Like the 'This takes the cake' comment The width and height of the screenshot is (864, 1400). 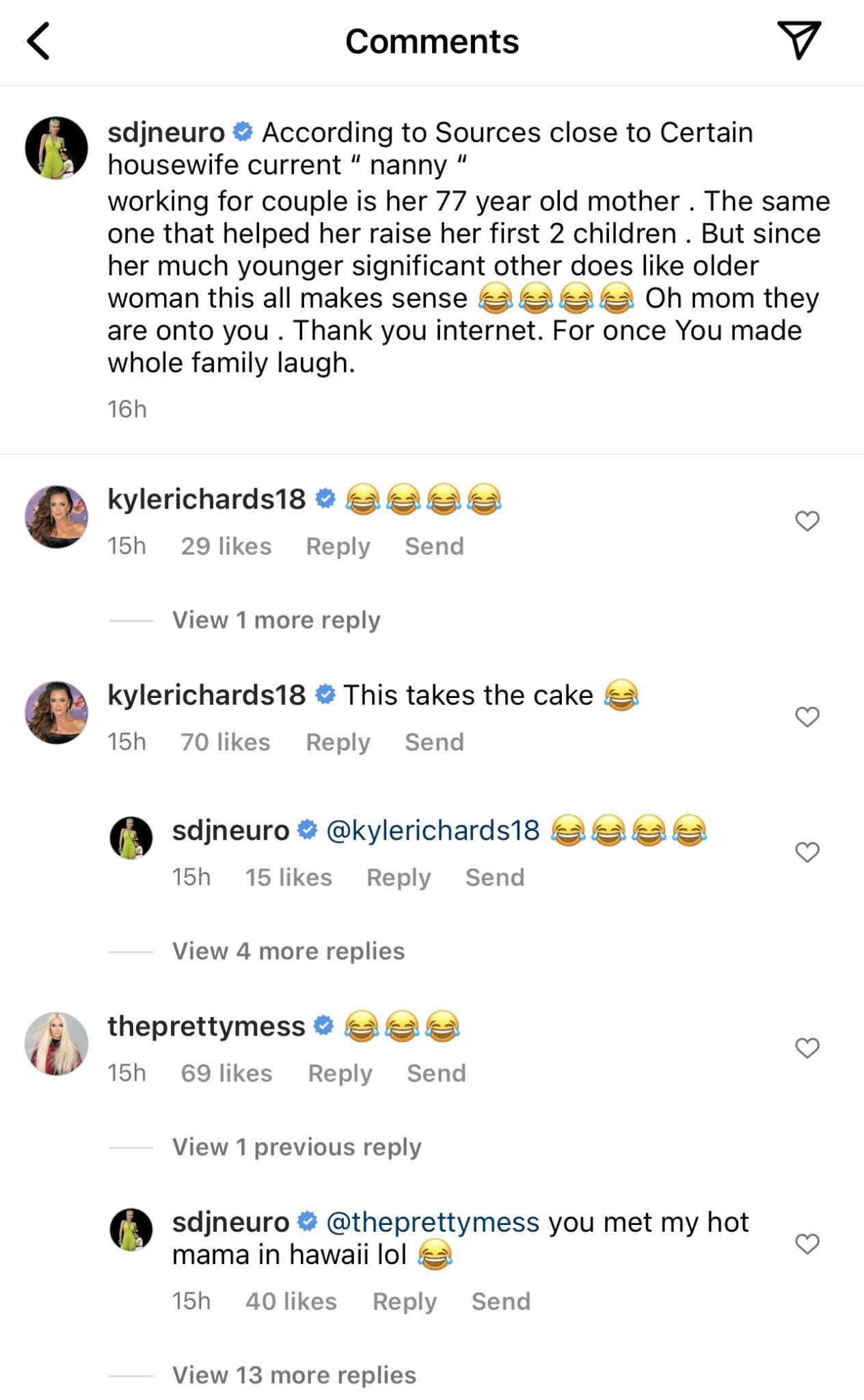[x=807, y=716]
